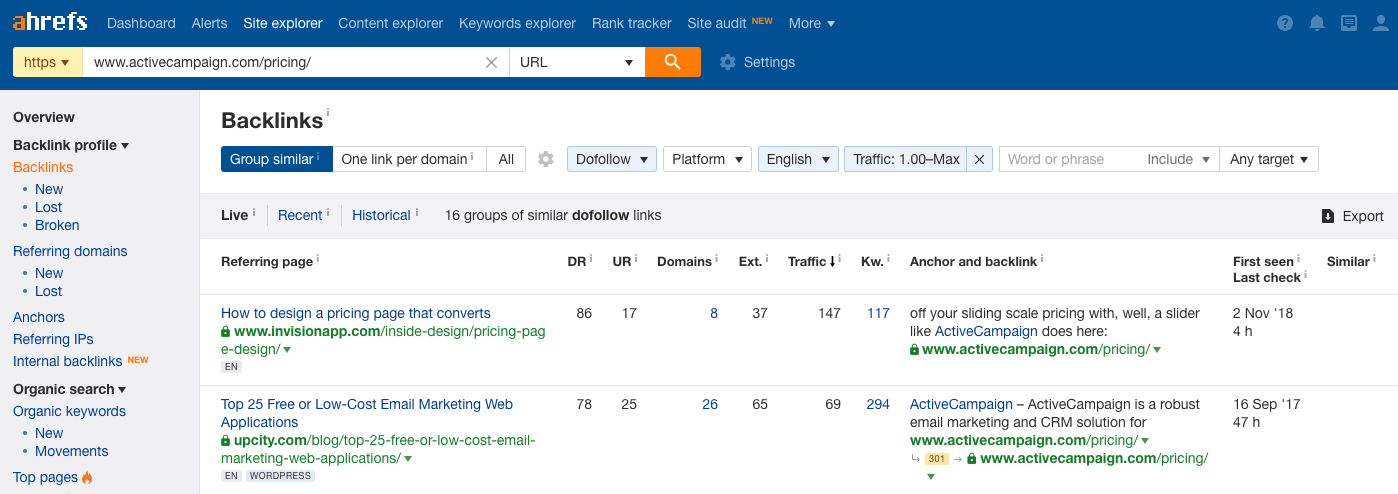Select the All links mode
The height and width of the screenshot is (494, 1398).
506,159
